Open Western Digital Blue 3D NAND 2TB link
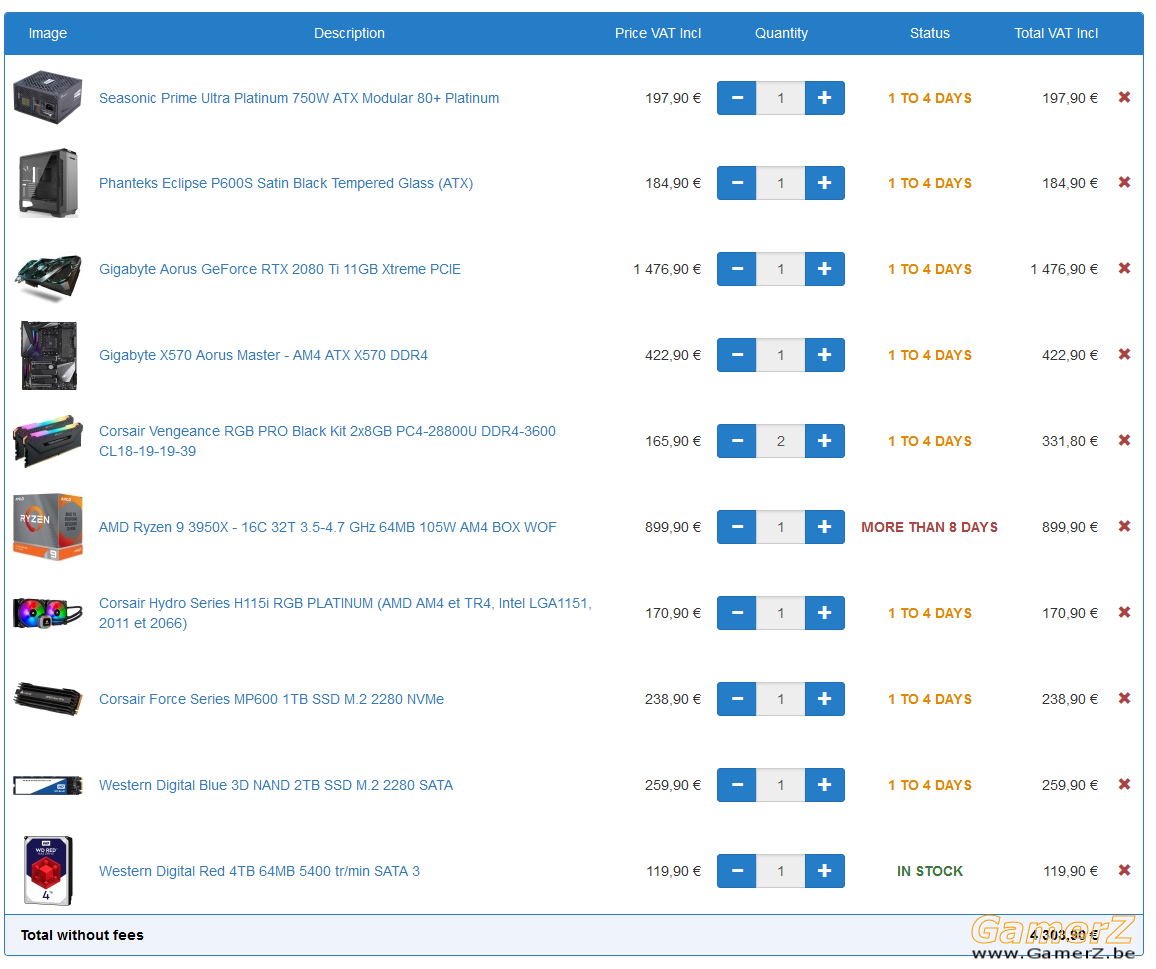The height and width of the screenshot is (969, 1156). [276, 785]
